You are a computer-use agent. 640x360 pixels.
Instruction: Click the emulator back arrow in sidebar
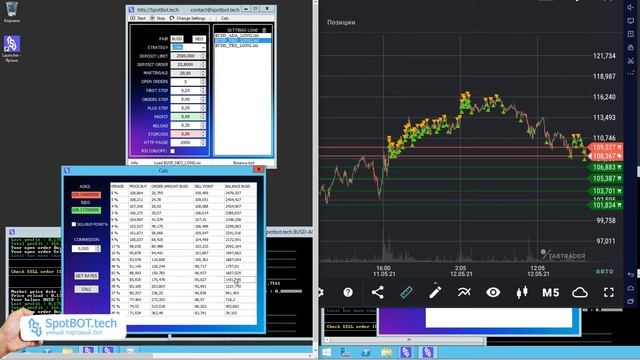pos(631,275)
